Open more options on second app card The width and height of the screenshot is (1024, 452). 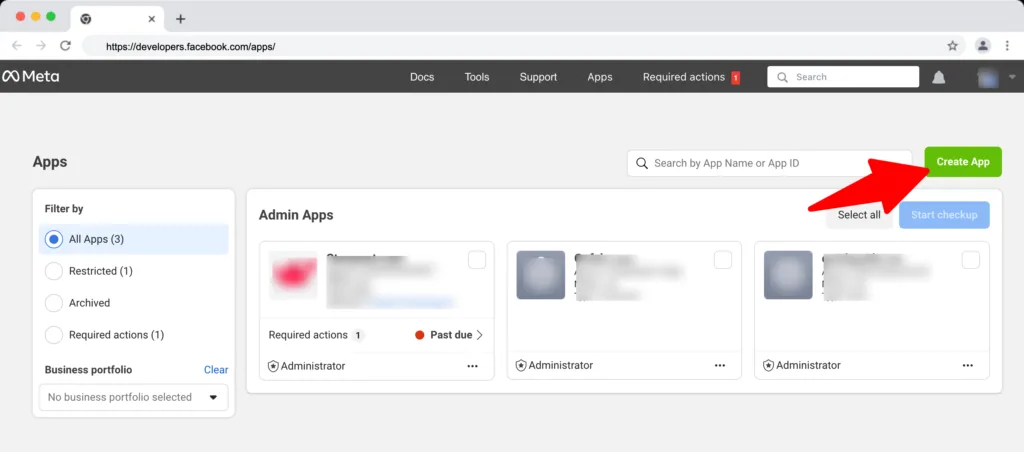point(720,366)
